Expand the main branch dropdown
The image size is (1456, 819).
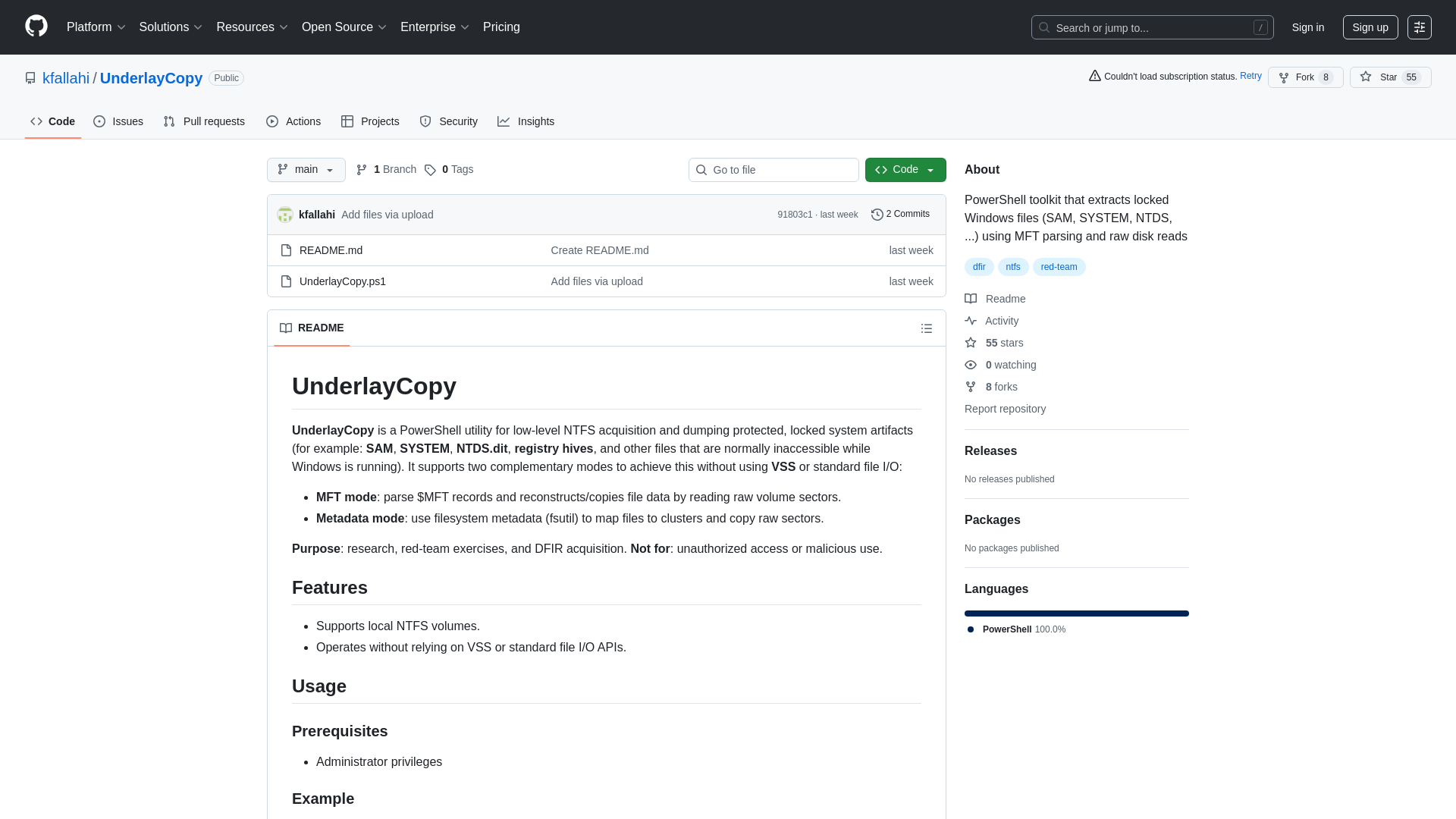coord(306,170)
